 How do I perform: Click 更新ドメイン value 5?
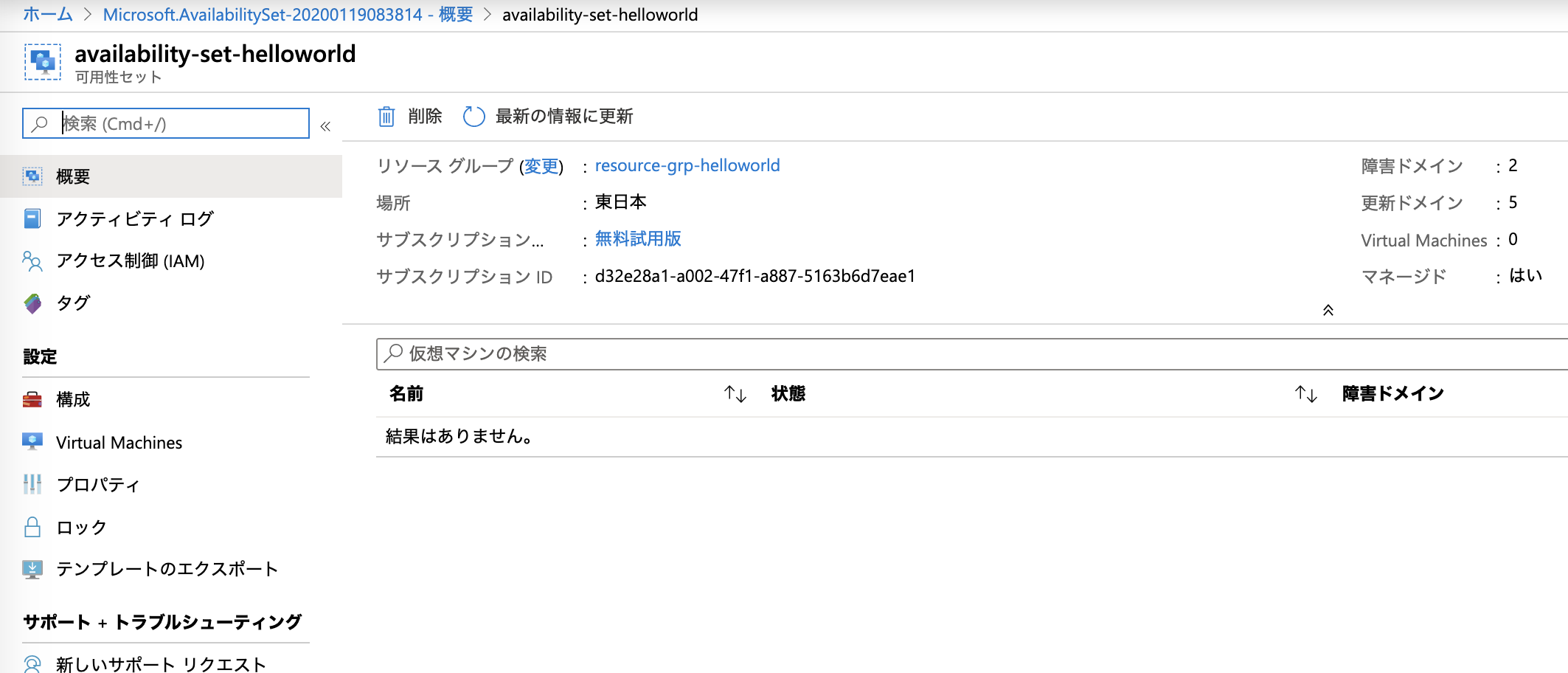click(1513, 202)
